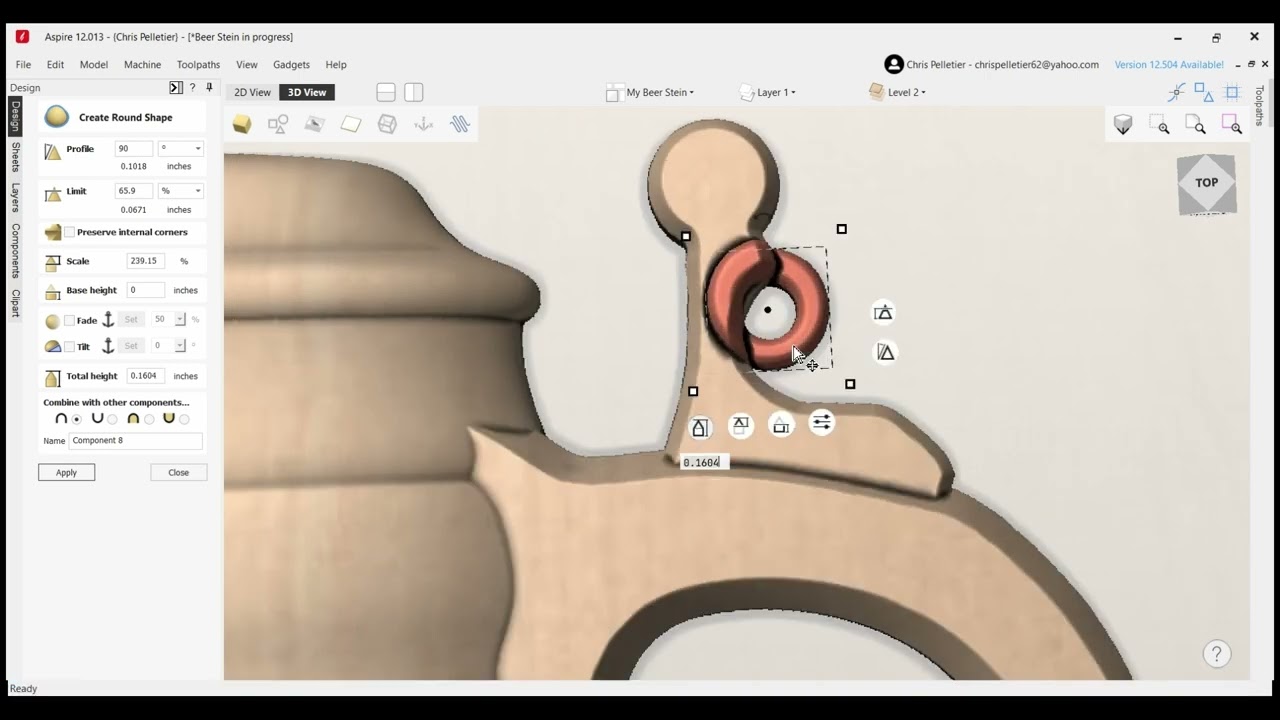The image size is (1280, 720).
Task: Click the zoom-to-box magnifier icon
Action: [x=1159, y=125]
